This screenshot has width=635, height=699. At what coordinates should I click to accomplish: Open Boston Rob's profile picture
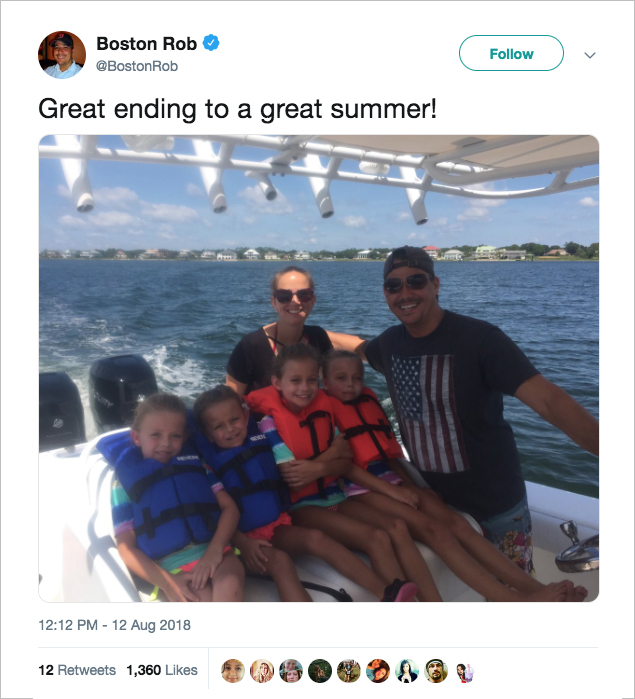point(62,54)
